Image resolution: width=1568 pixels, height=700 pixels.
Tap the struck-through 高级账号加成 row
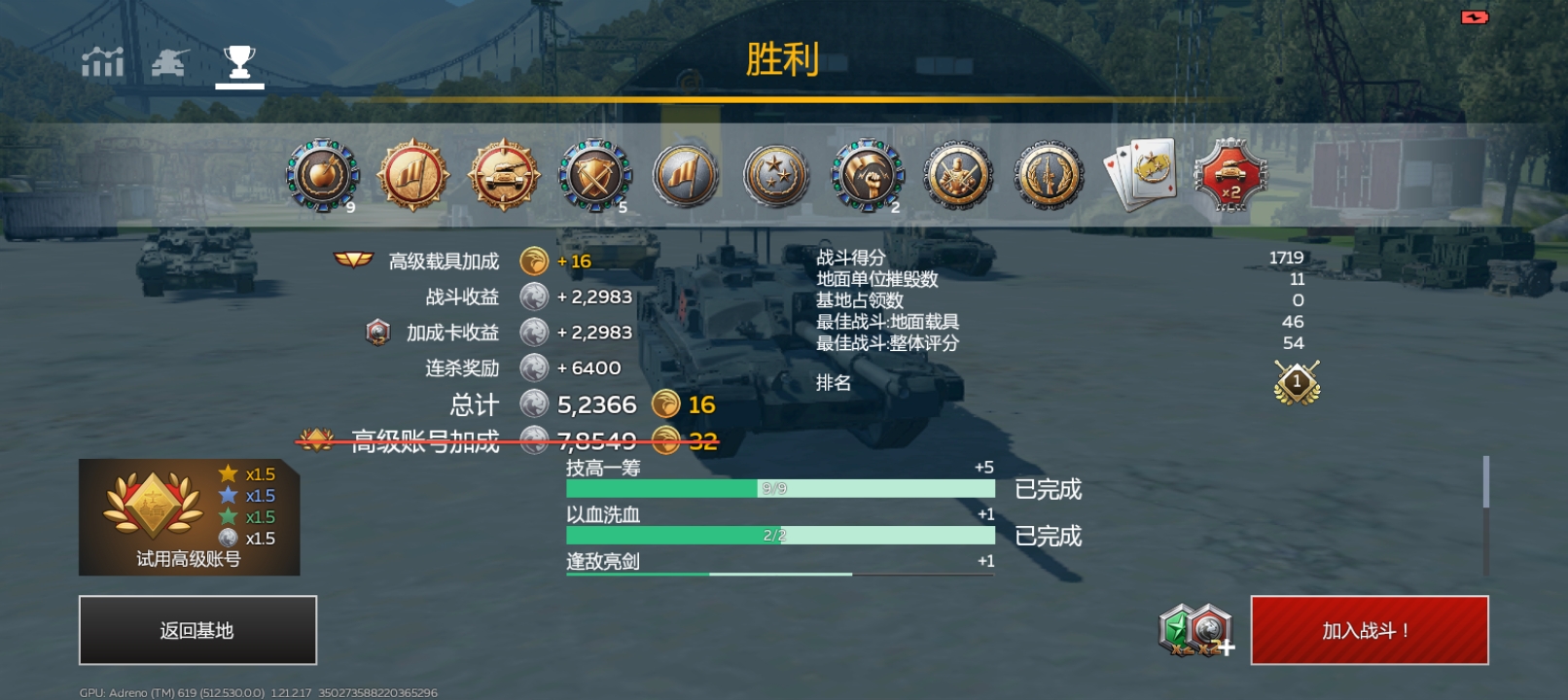click(508, 441)
